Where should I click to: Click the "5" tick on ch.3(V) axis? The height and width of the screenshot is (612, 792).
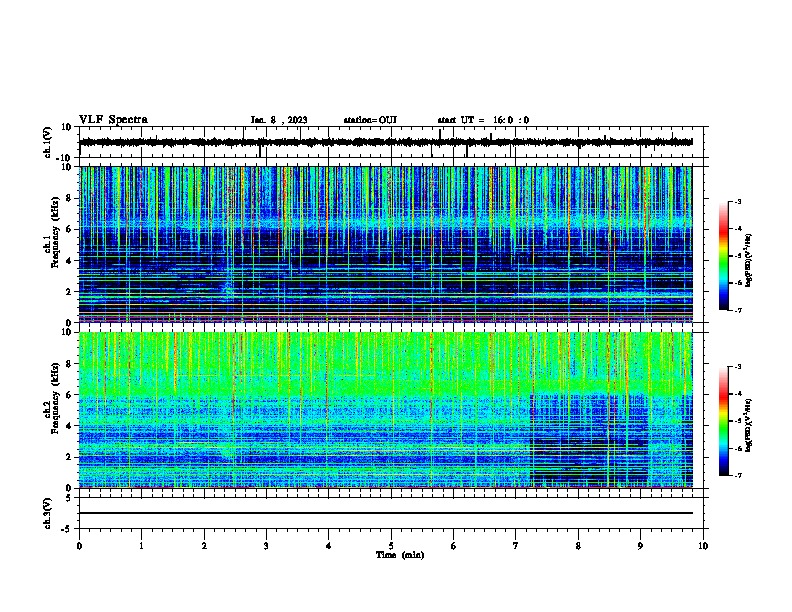[x=70, y=497]
